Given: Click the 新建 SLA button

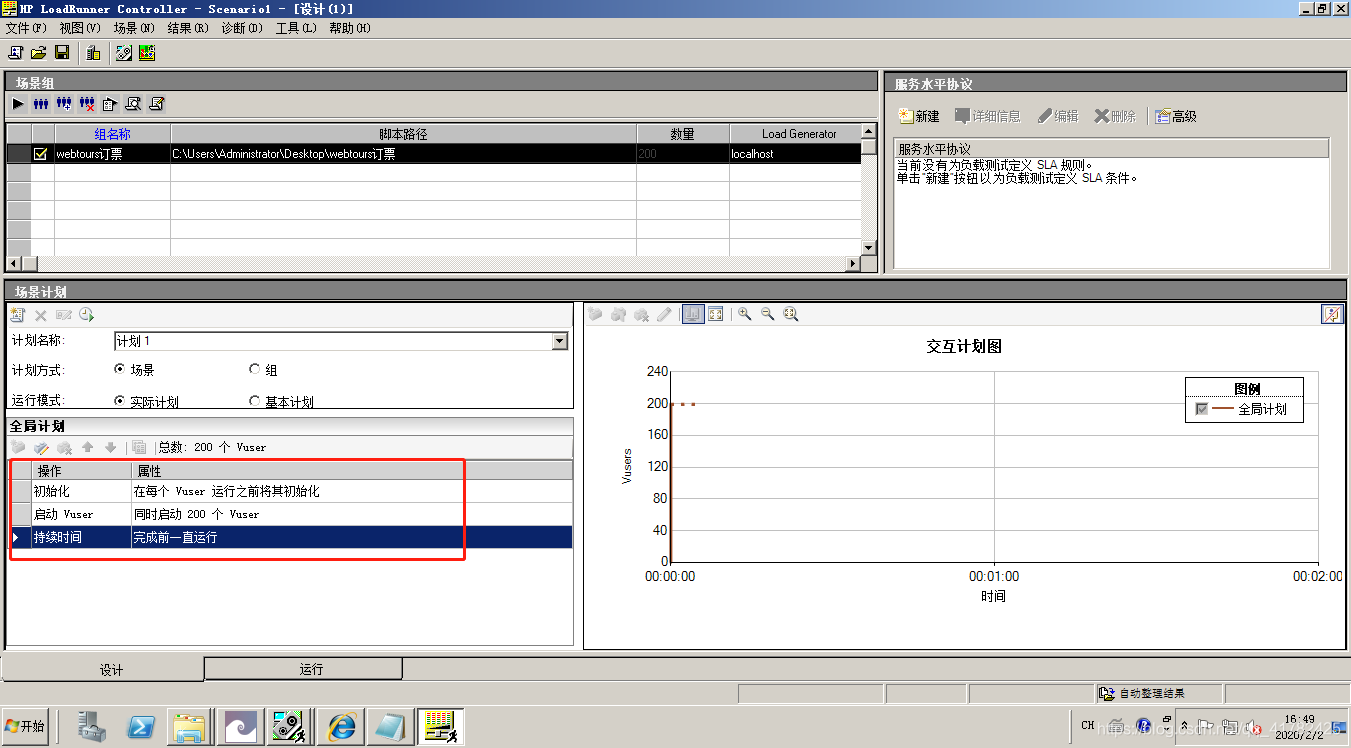Looking at the screenshot, I should pos(919,116).
